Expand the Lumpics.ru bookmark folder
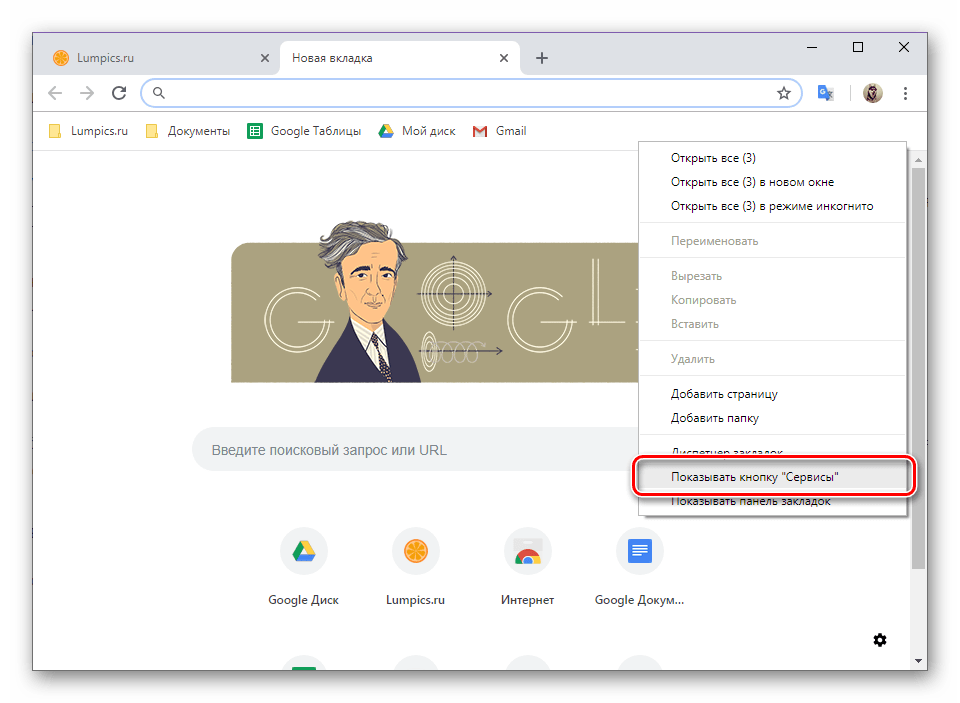Screen dimensions: 960x703 (x=88, y=131)
